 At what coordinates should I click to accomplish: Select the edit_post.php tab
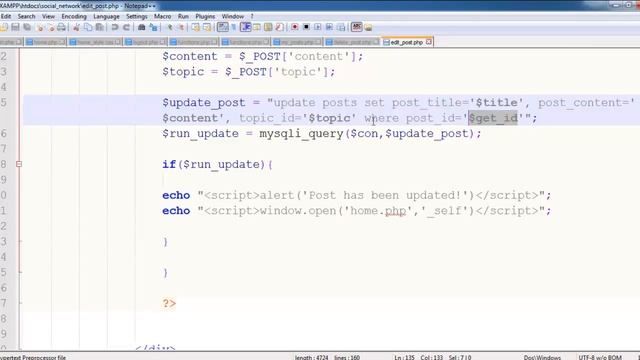(x=406, y=42)
